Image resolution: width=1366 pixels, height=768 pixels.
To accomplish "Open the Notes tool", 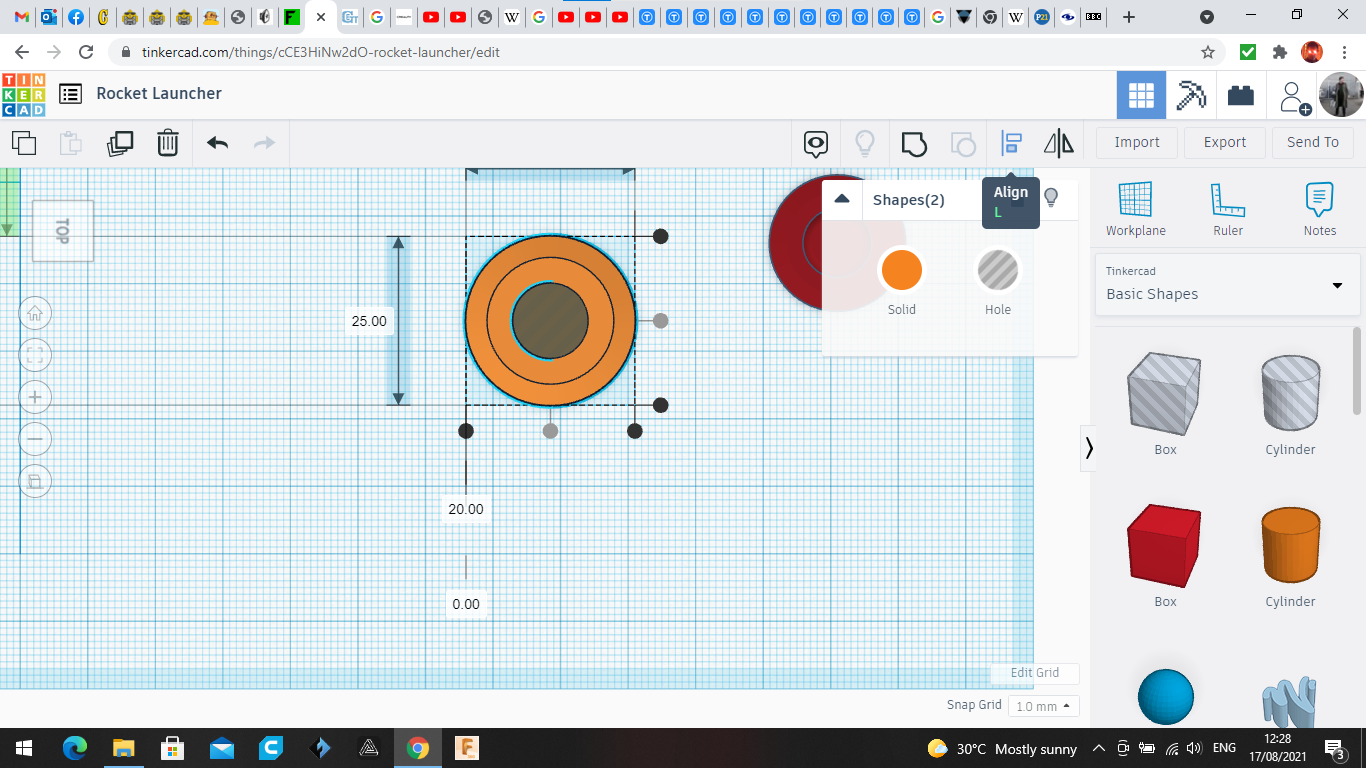I will coord(1319,210).
